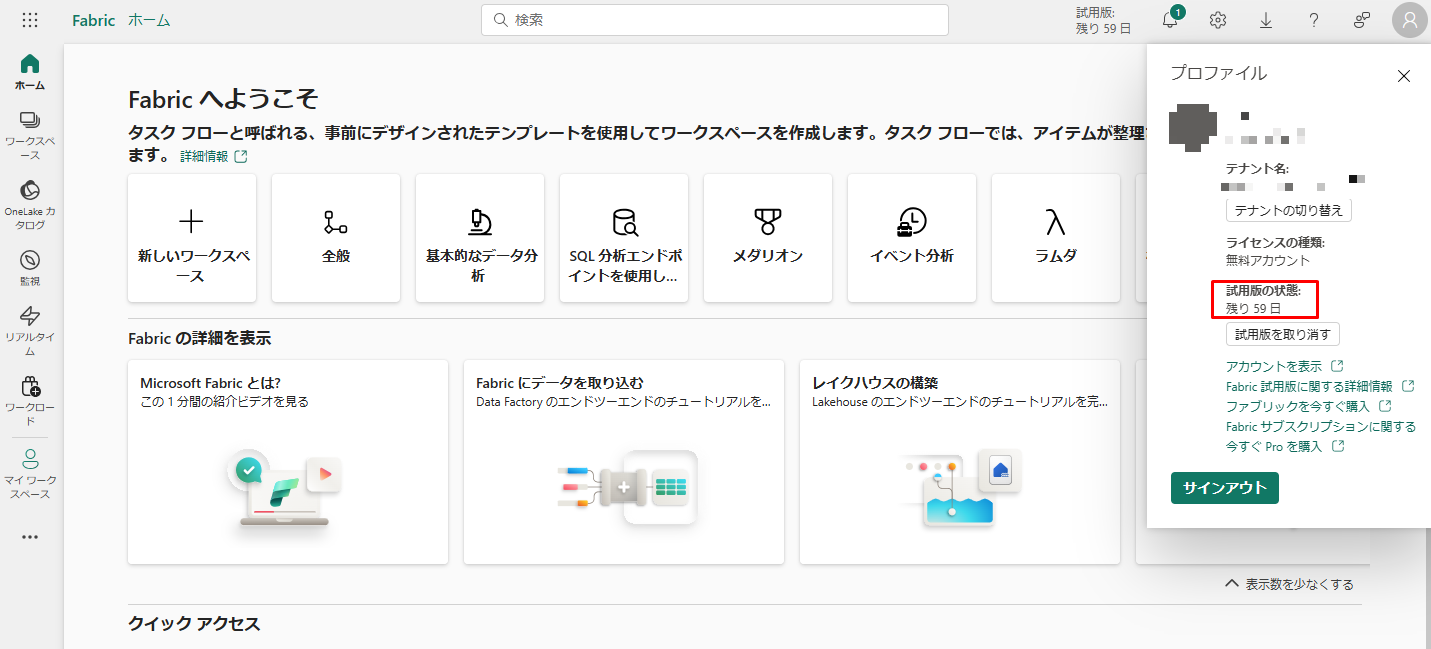This screenshot has height=649, width=1431.
Task: Close the プロファイル panel
Action: (x=1403, y=76)
